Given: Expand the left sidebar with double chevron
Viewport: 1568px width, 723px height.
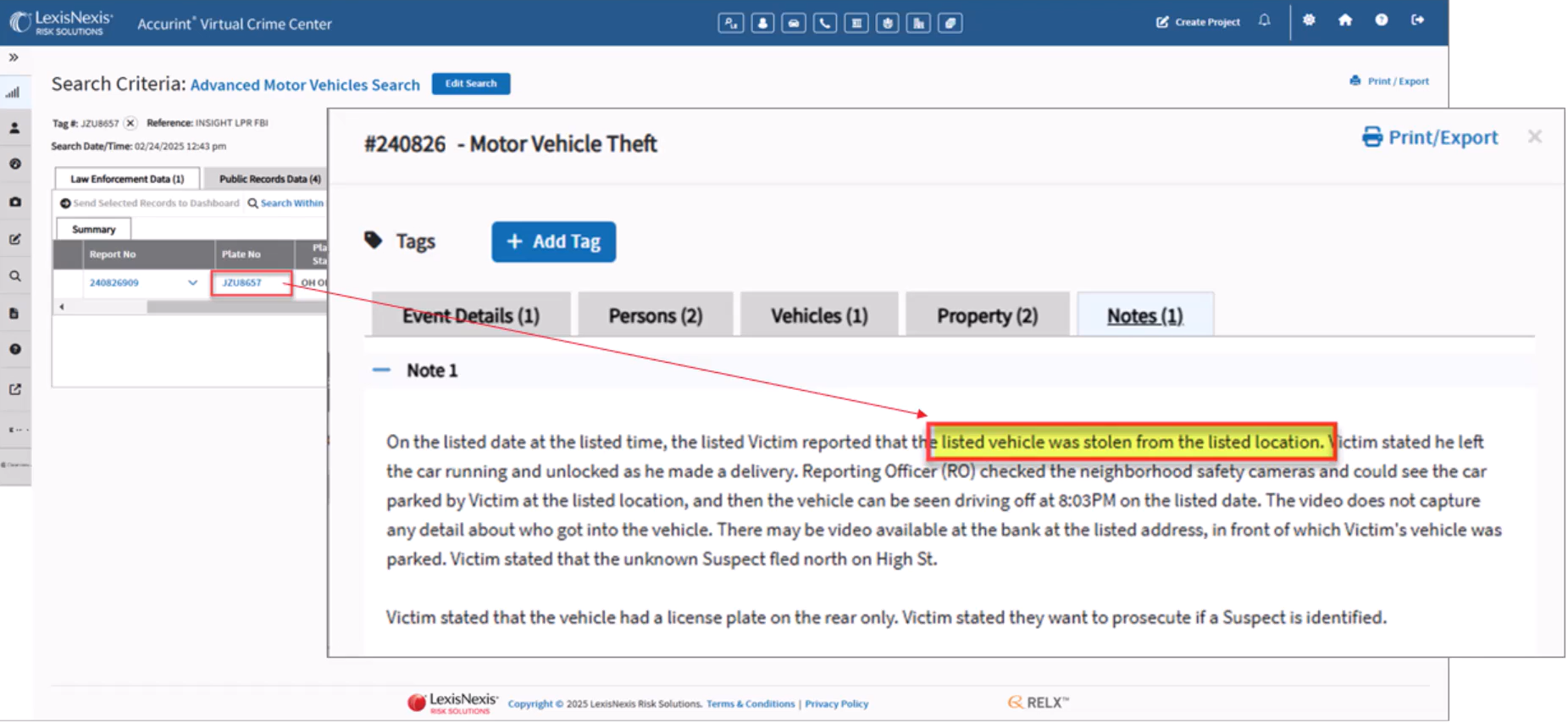Looking at the screenshot, I should pos(14,58).
